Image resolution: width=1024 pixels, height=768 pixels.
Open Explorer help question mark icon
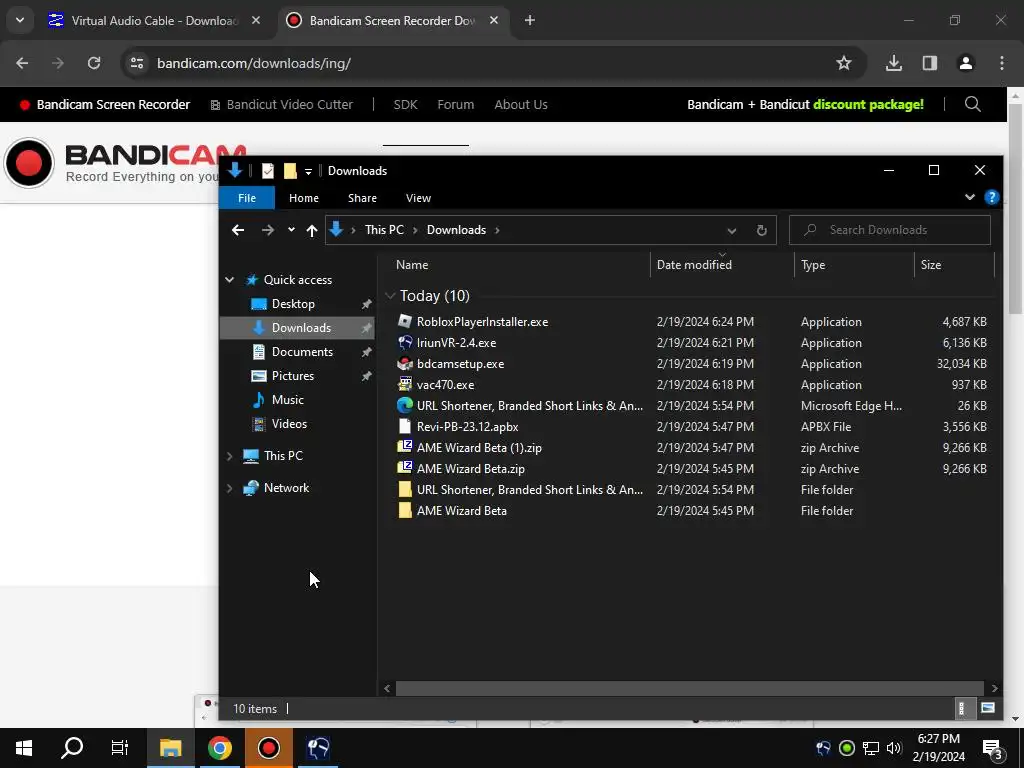pyautogui.click(x=991, y=197)
